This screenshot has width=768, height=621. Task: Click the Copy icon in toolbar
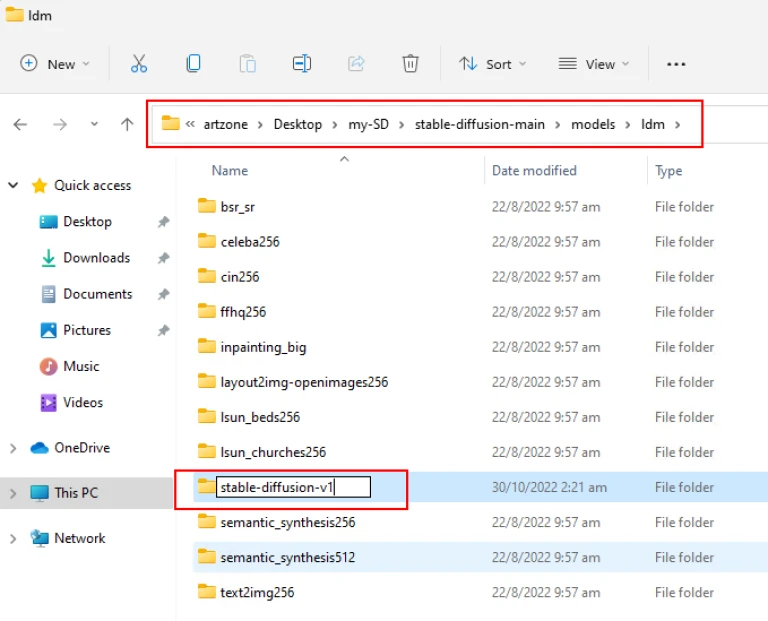pyautogui.click(x=193, y=64)
